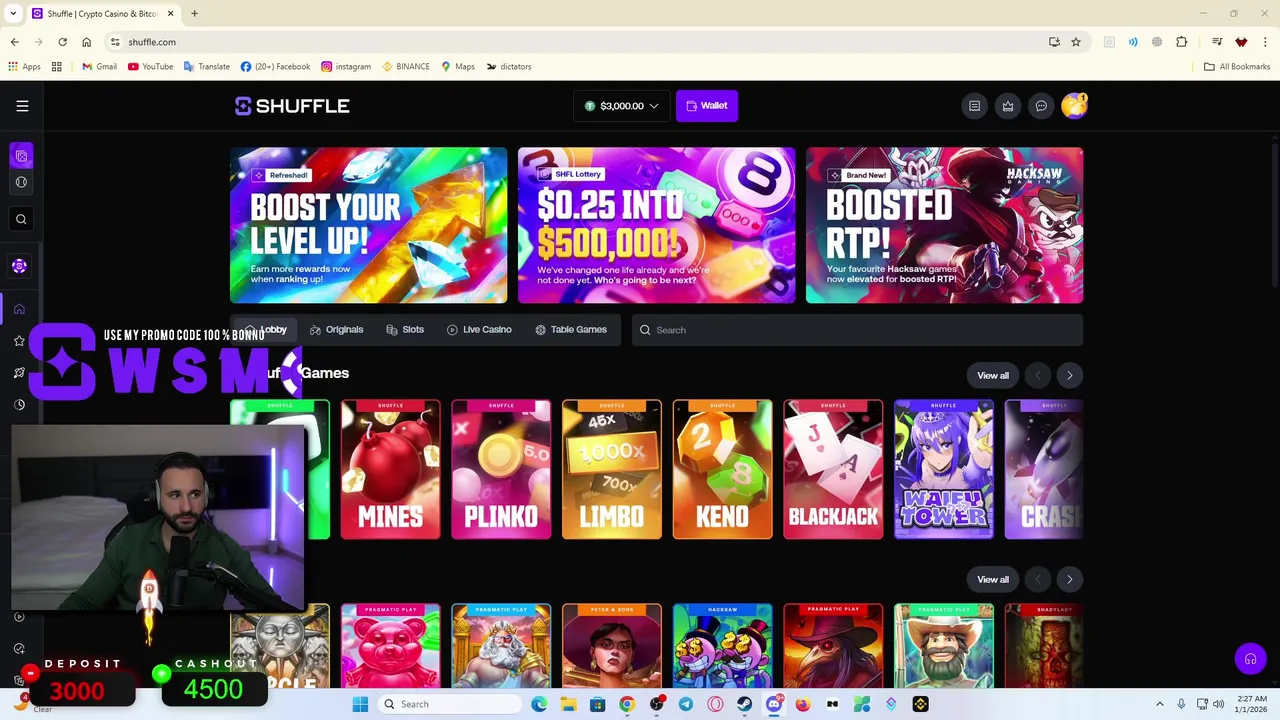
Task: Open Telegram from the taskbar
Action: [x=686, y=704]
